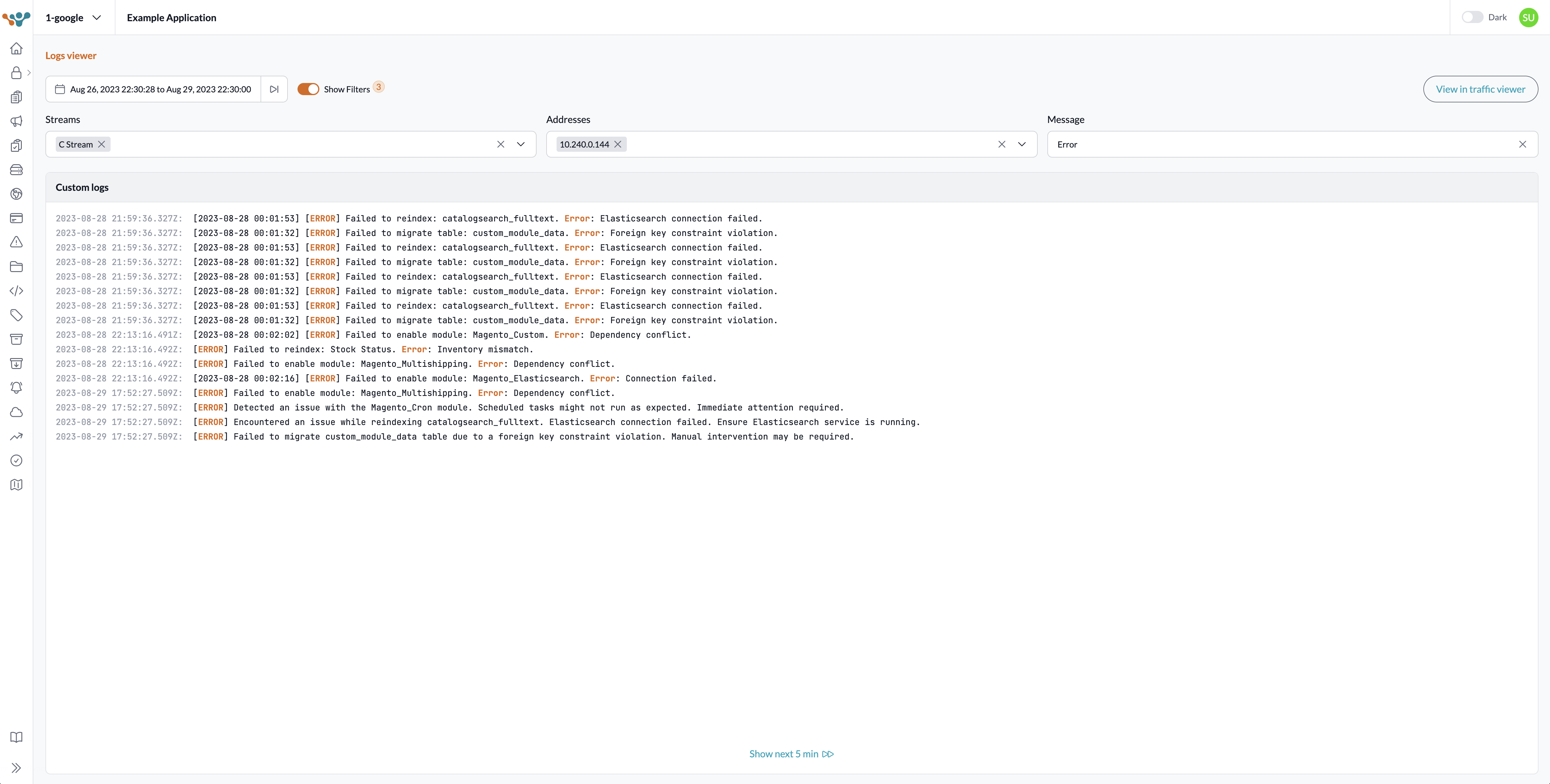This screenshot has height=784, width=1550.
Task: Click View in traffic viewer button
Action: click(1480, 89)
